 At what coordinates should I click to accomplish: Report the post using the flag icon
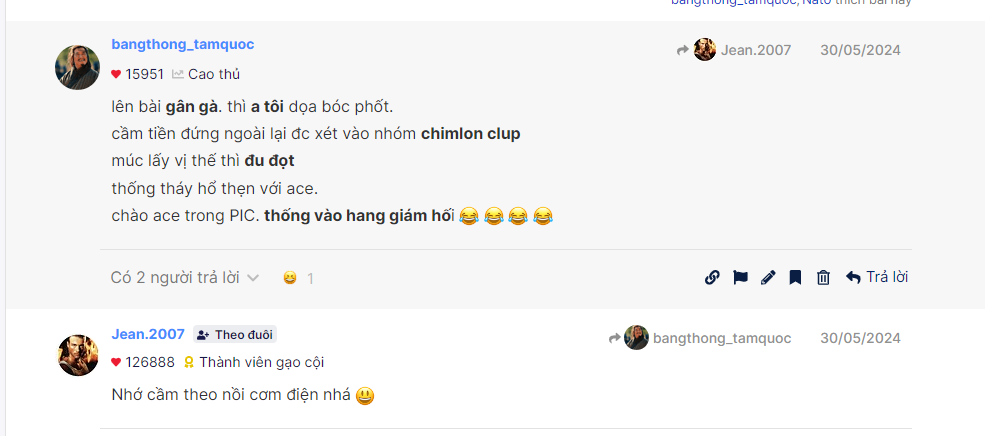(x=740, y=278)
